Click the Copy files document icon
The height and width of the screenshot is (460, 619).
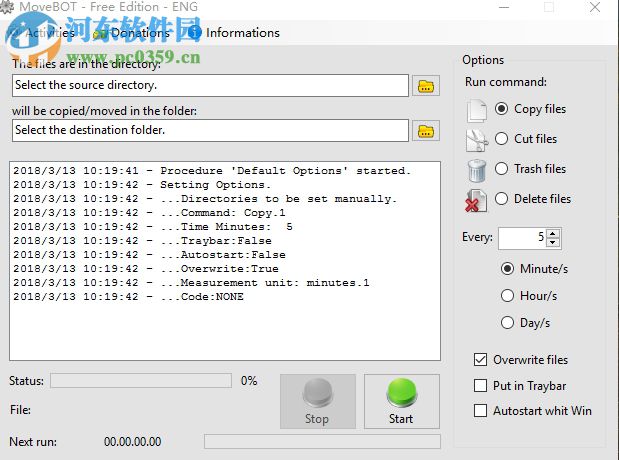[x=477, y=111]
